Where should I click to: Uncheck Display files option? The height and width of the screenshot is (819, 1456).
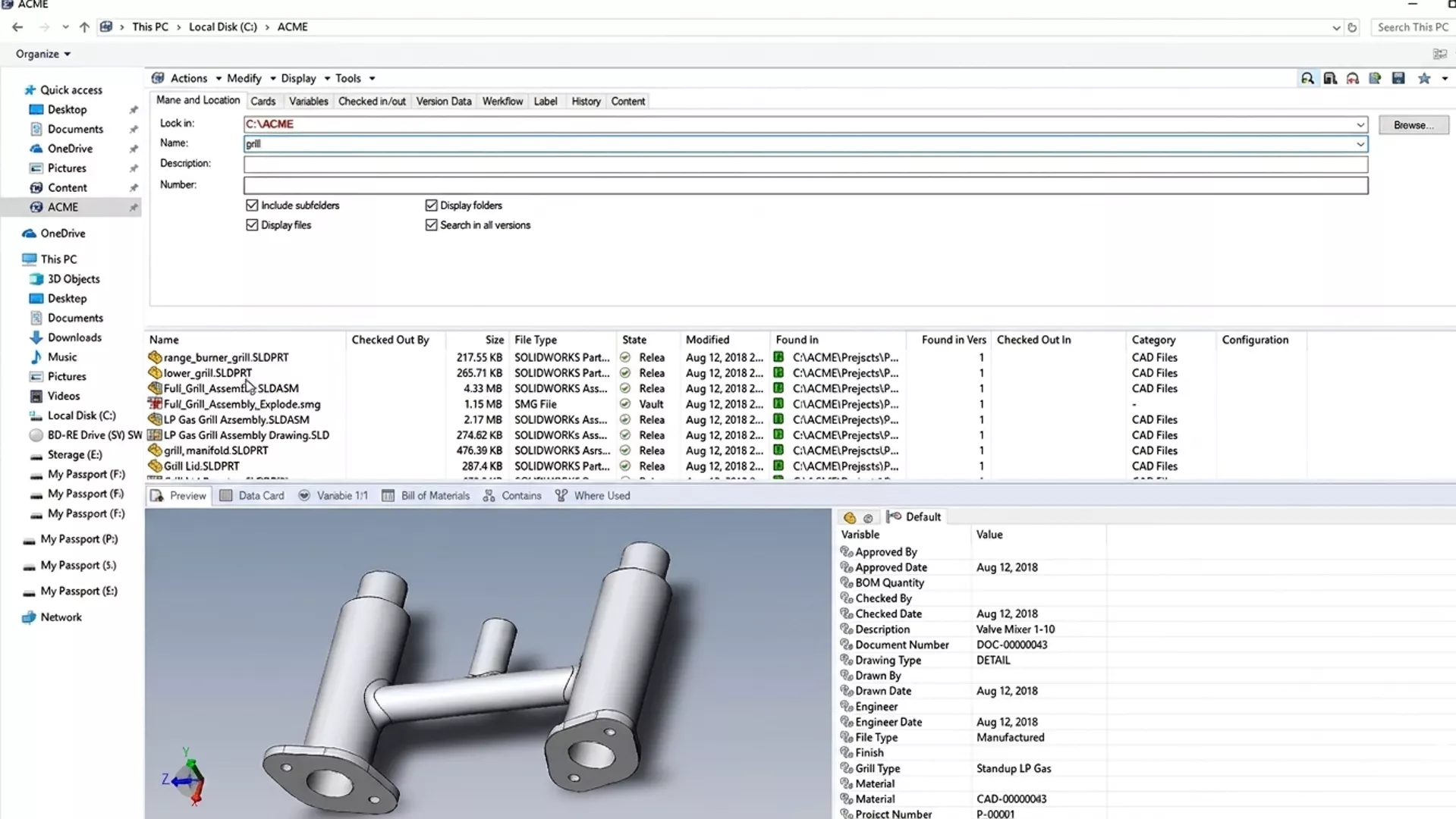(252, 224)
